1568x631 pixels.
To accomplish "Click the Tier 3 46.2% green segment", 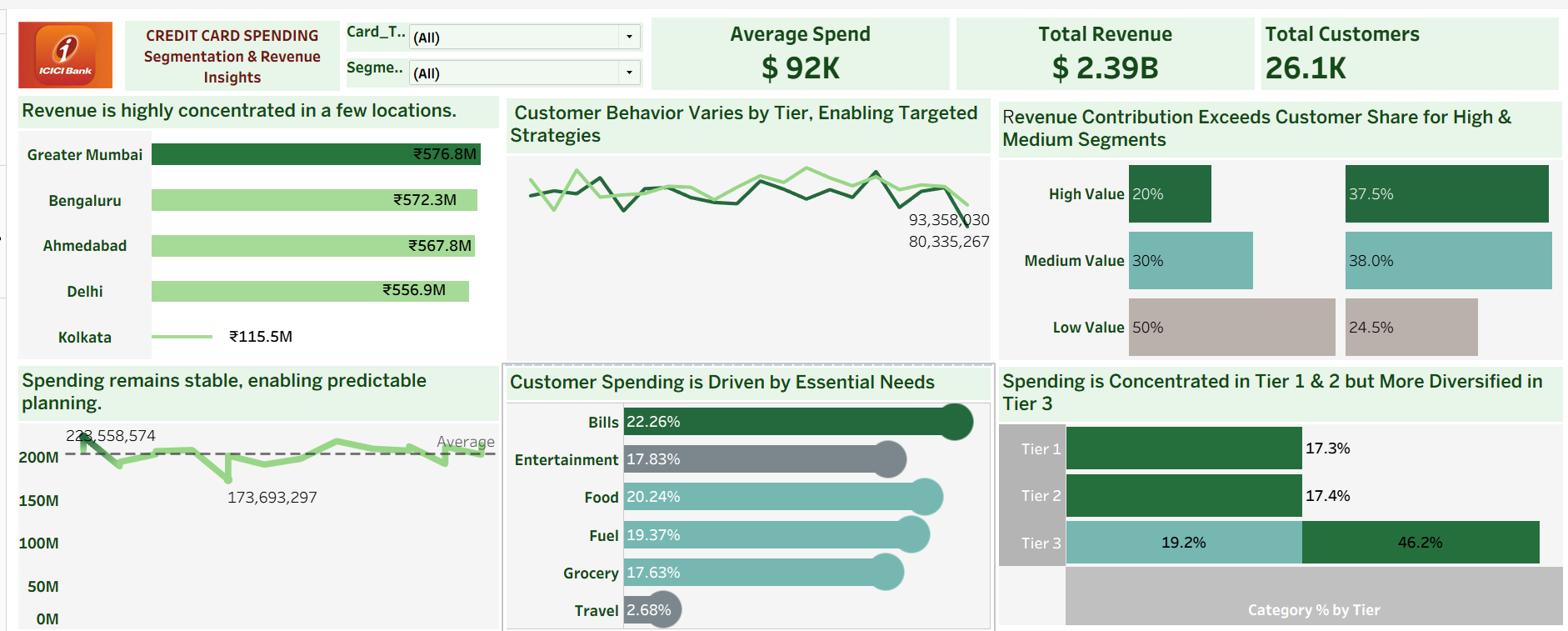I will pos(1421,543).
